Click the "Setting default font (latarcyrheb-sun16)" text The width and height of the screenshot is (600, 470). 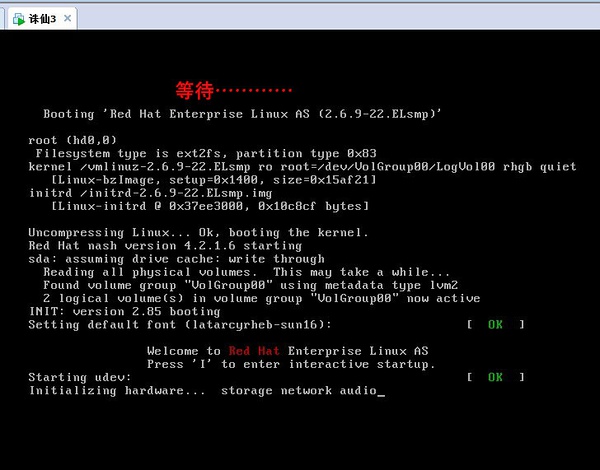[180, 325]
